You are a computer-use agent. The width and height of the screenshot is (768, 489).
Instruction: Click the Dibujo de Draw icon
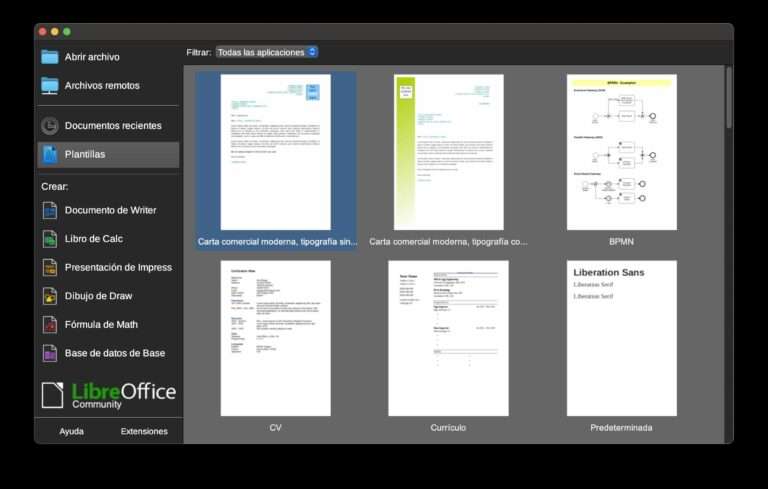tap(50, 296)
